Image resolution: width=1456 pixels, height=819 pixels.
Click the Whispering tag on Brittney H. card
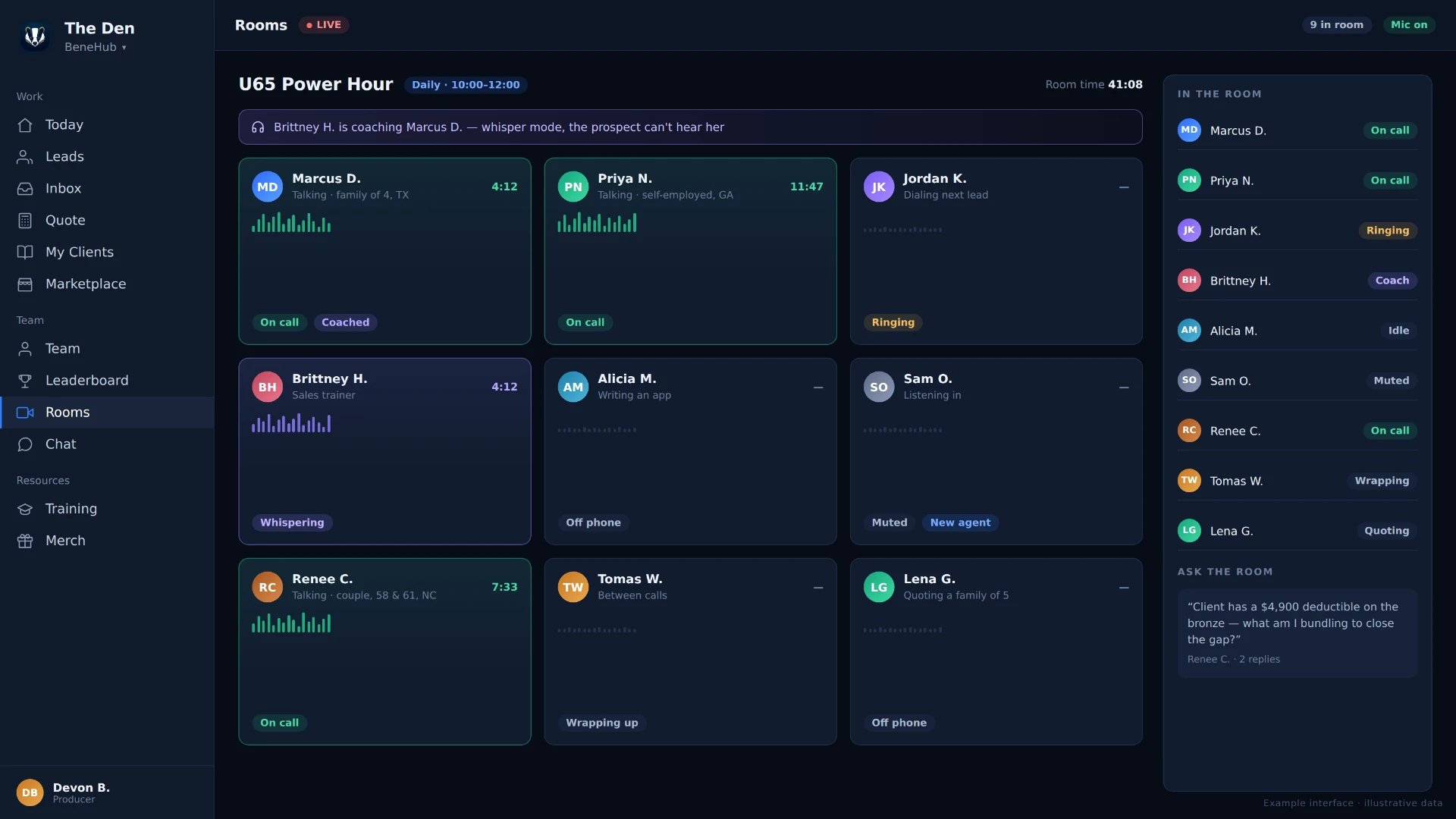point(292,522)
